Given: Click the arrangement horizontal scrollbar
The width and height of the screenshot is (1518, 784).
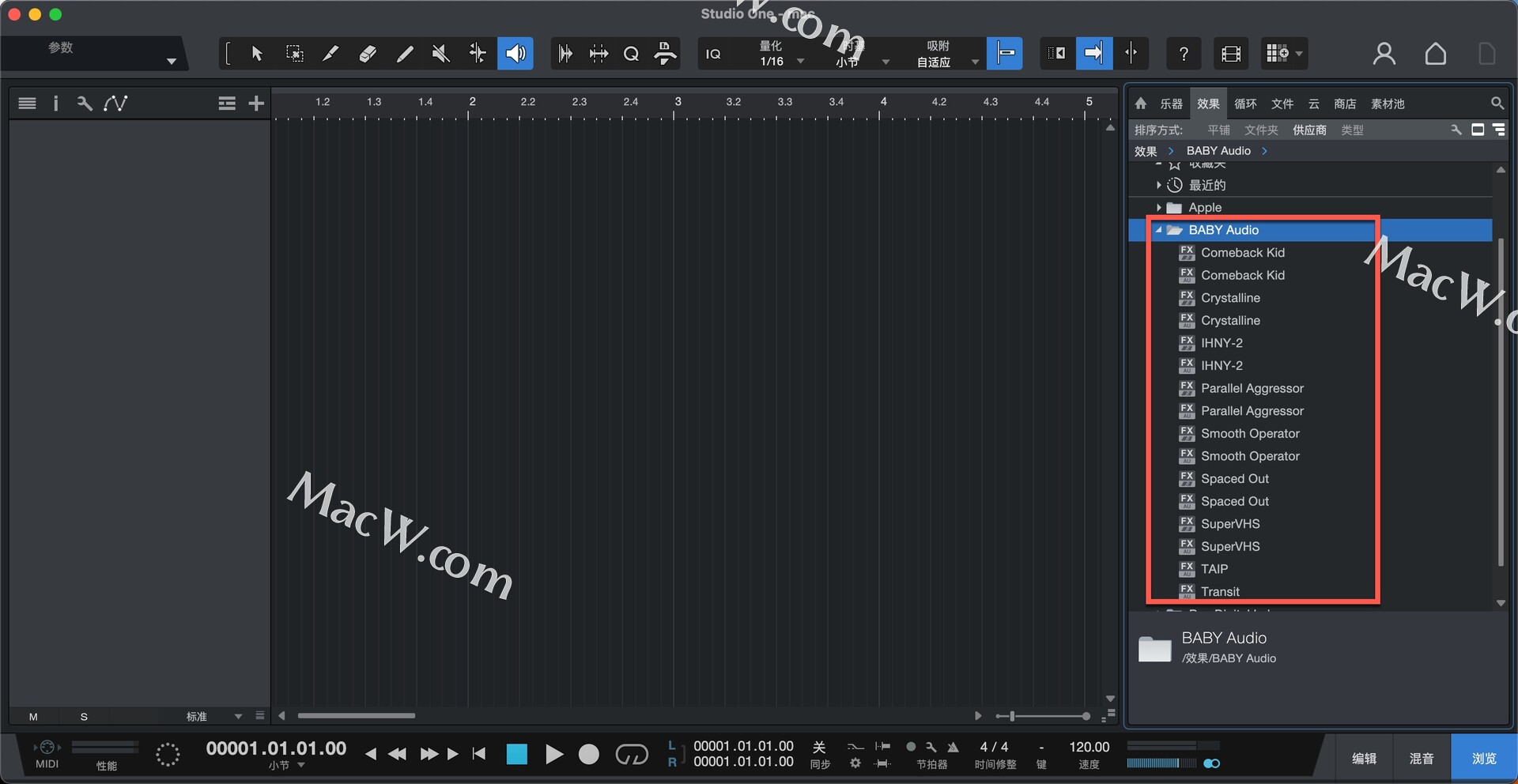Looking at the screenshot, I should 356,716.
